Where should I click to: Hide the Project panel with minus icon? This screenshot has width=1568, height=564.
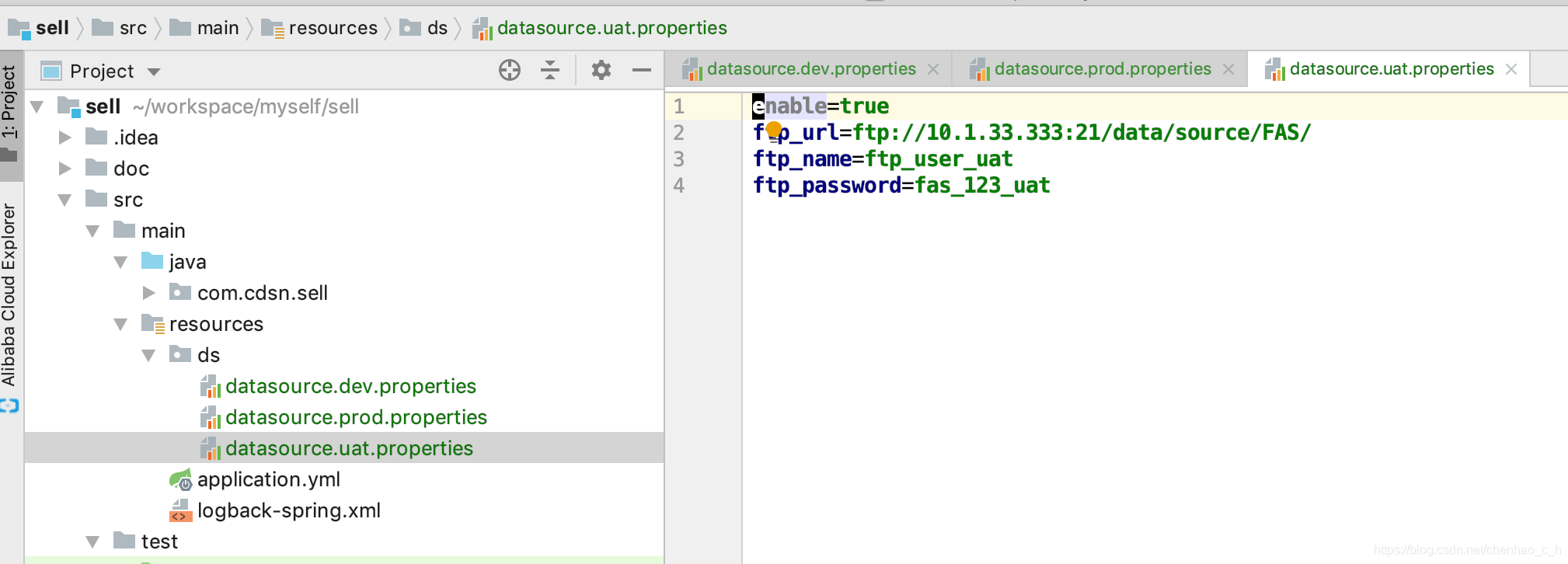pyautogui.click(x=642, y=71)
